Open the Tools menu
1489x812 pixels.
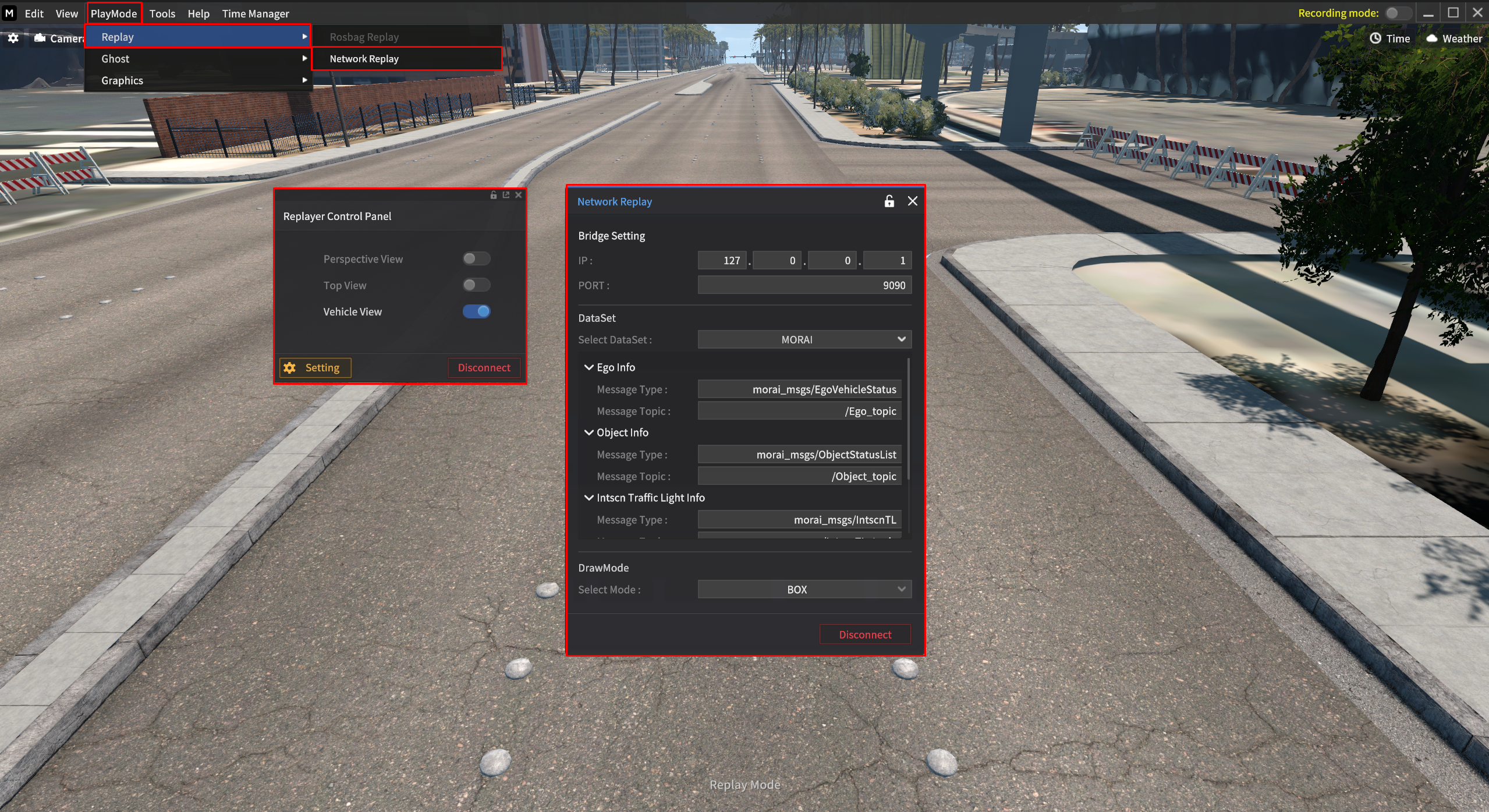162,13
